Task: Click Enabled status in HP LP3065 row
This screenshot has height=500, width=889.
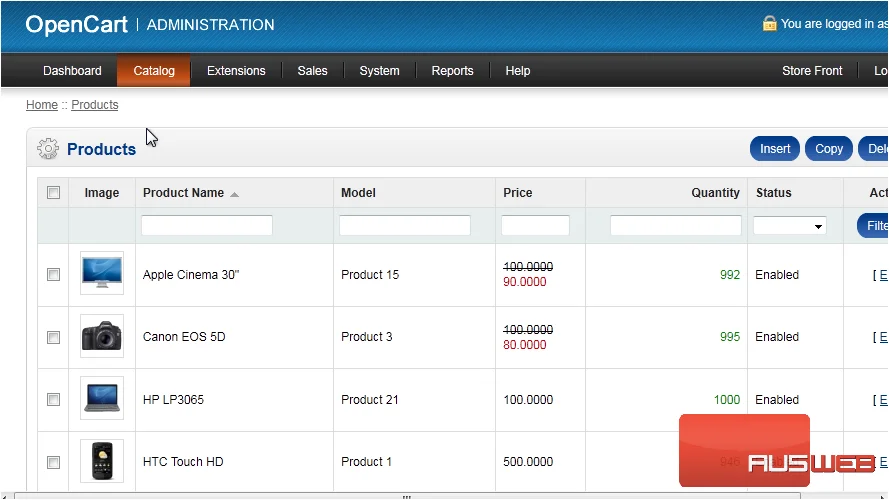Action: (777, 400)
